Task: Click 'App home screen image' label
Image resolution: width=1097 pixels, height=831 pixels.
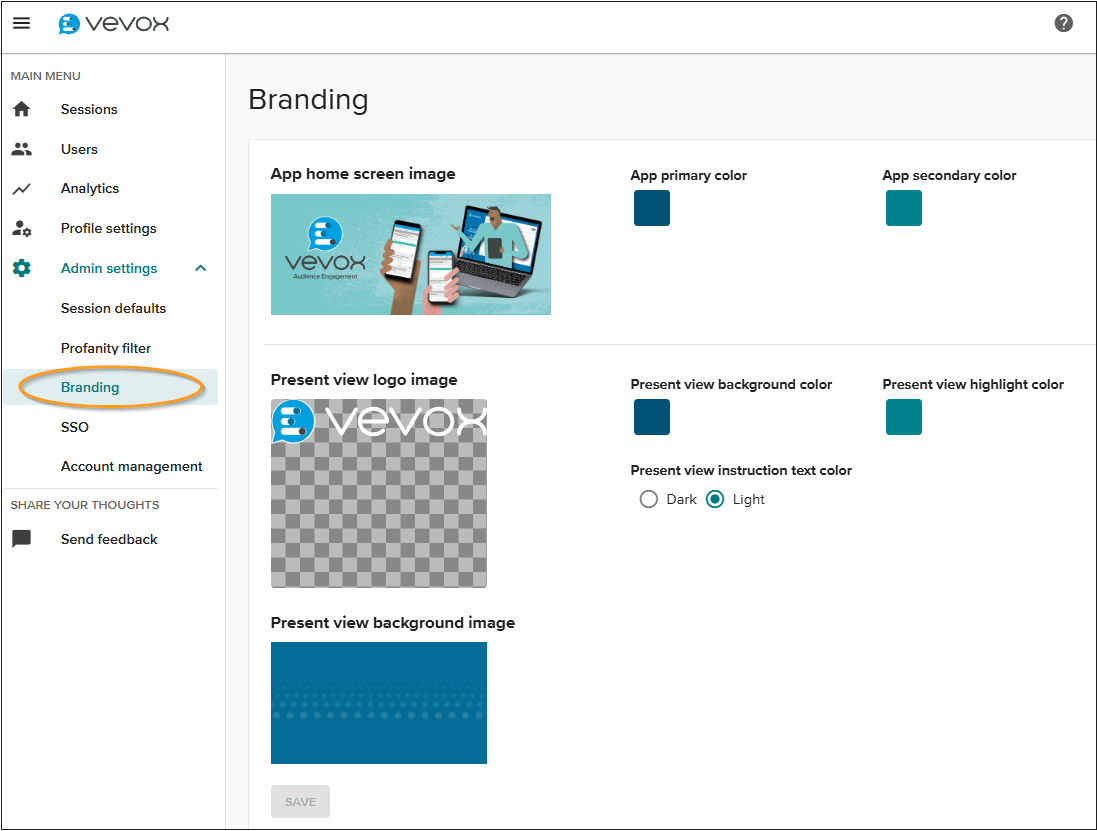Action: [363, 173]
